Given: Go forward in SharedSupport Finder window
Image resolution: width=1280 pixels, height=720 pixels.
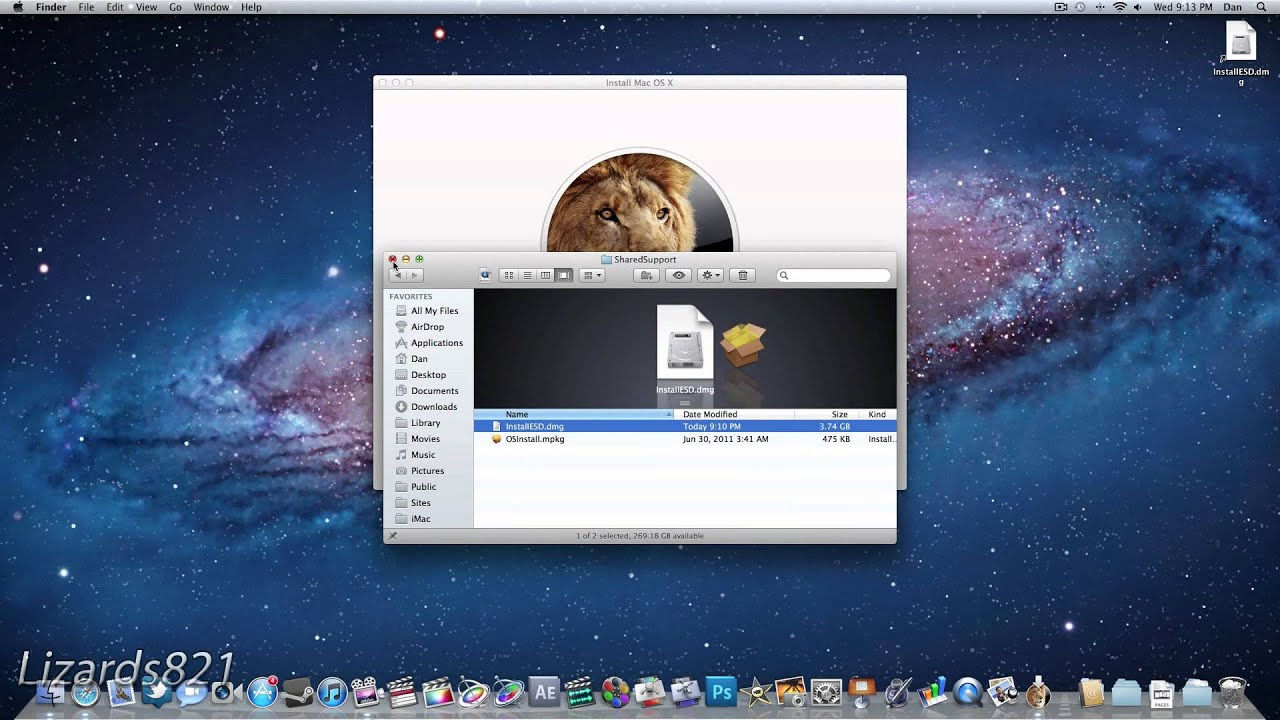Looking at the screenshot, I should pos(415,275).
